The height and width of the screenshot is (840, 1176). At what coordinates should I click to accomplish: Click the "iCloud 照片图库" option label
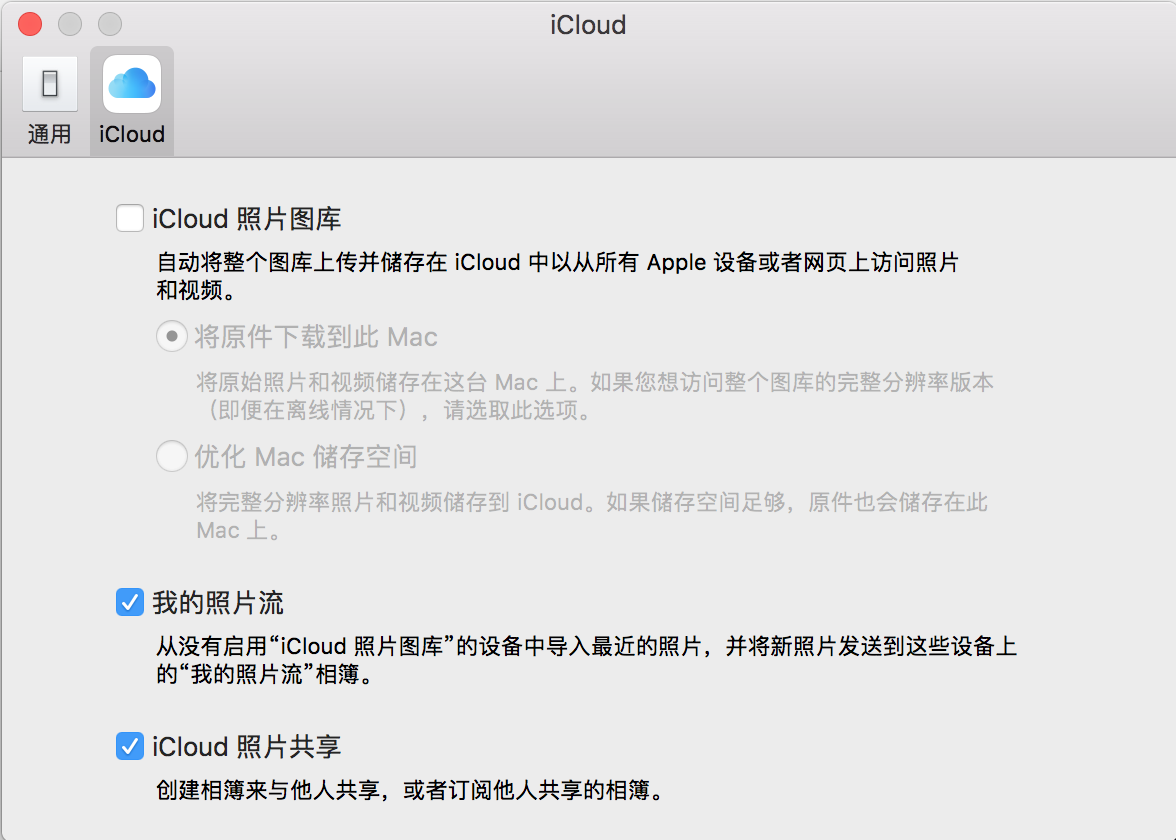pyautogui.click(x=247, y=218)
